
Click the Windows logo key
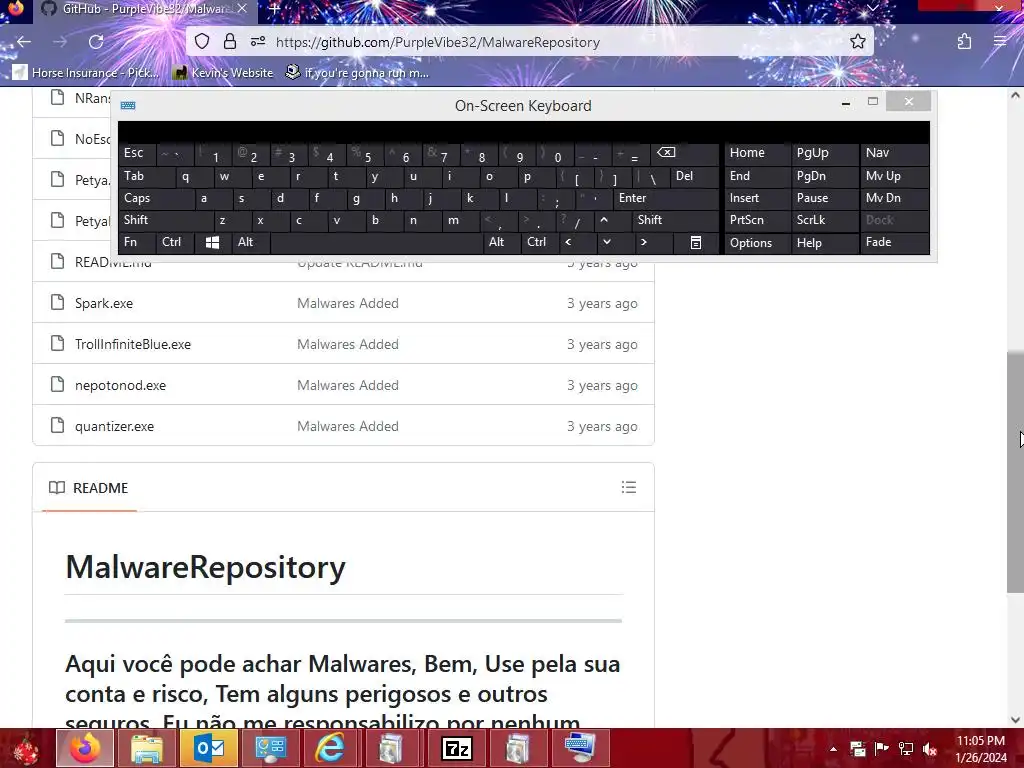tap(212, 242)
